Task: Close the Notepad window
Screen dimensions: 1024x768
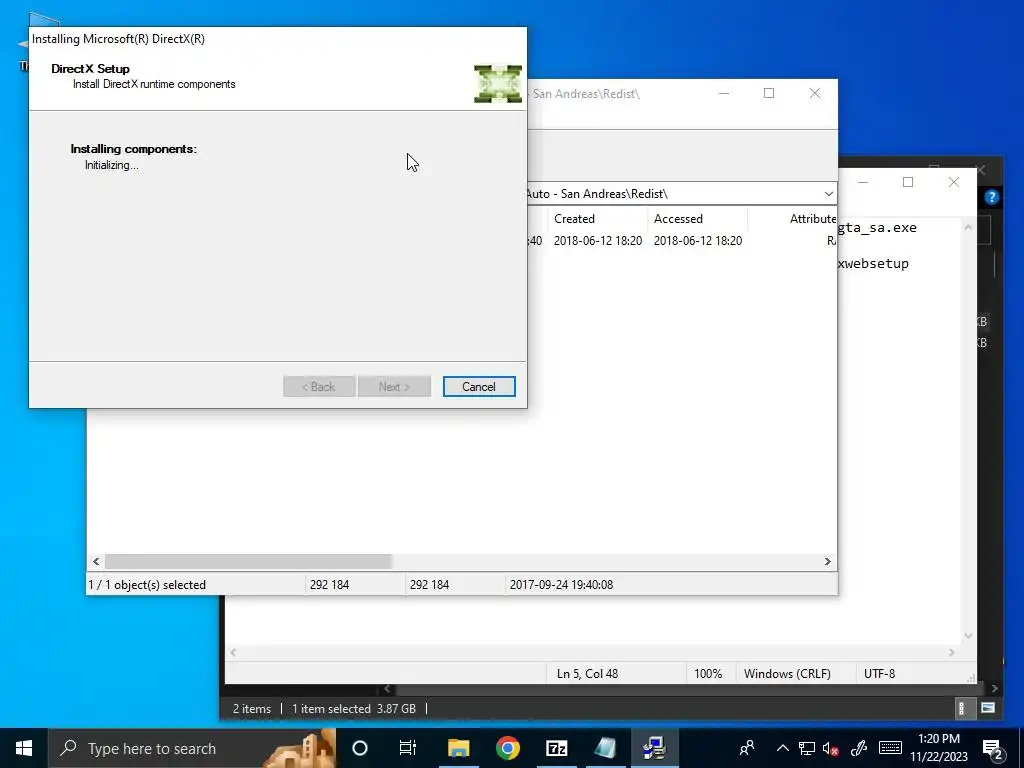Action: click(x=953, y=182)
